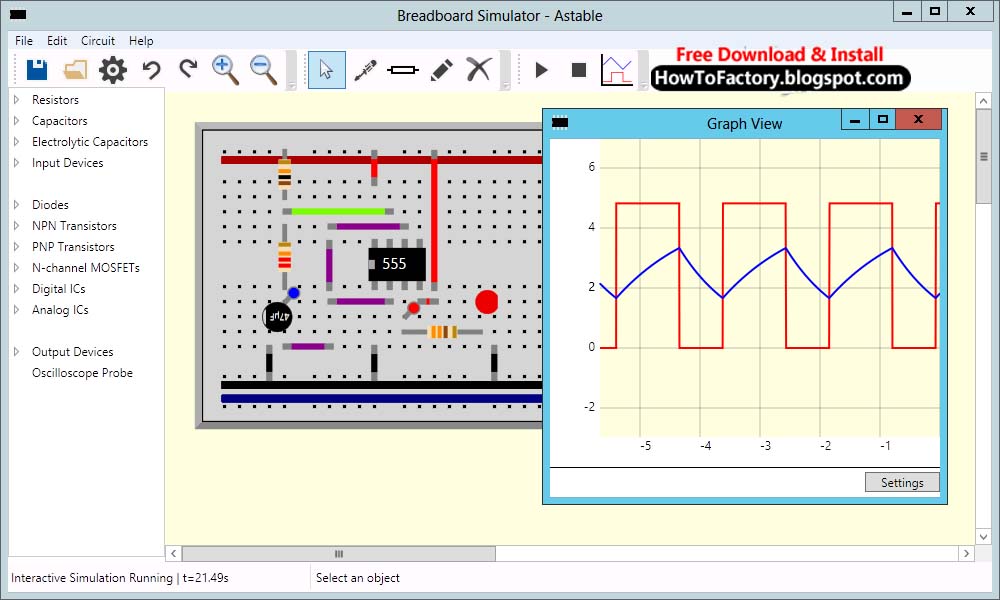
Task: Select the delete/cut tool
Action: click(x=478, y=69)
